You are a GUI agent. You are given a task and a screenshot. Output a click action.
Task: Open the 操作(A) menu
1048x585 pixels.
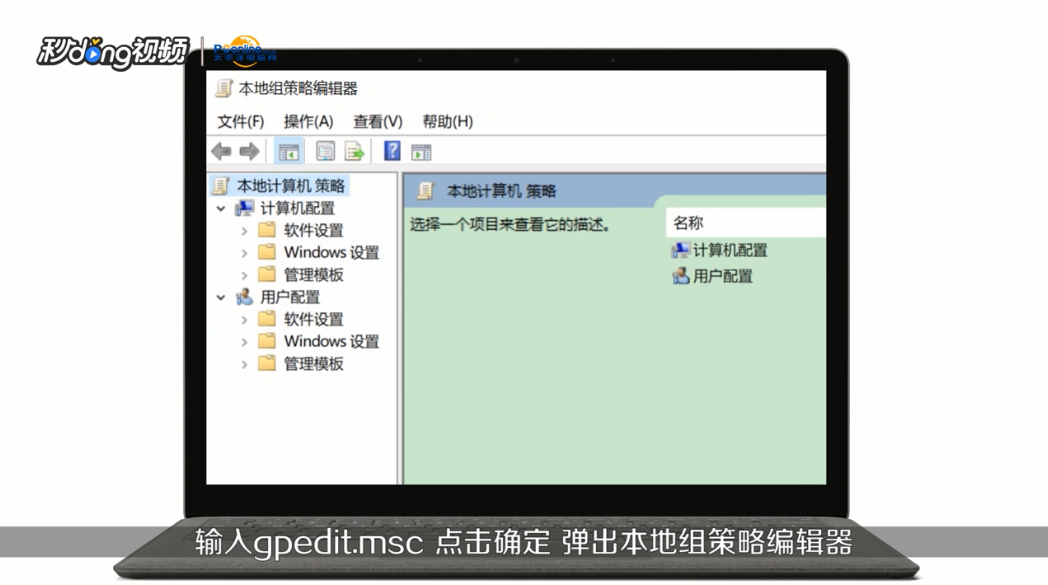coord(308,122)
